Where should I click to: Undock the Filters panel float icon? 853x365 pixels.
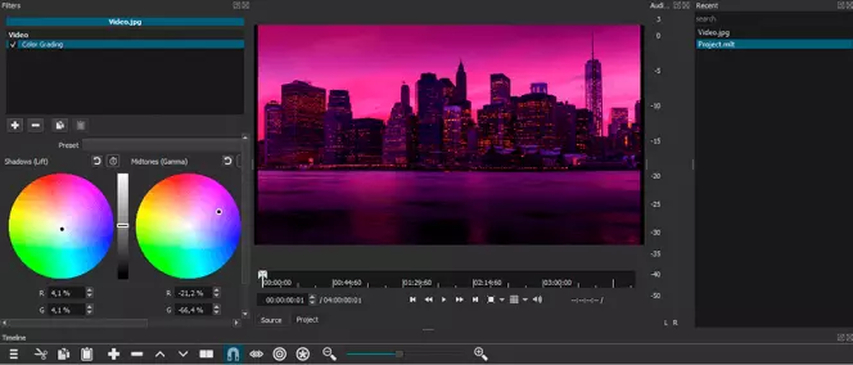pos(237,5)
